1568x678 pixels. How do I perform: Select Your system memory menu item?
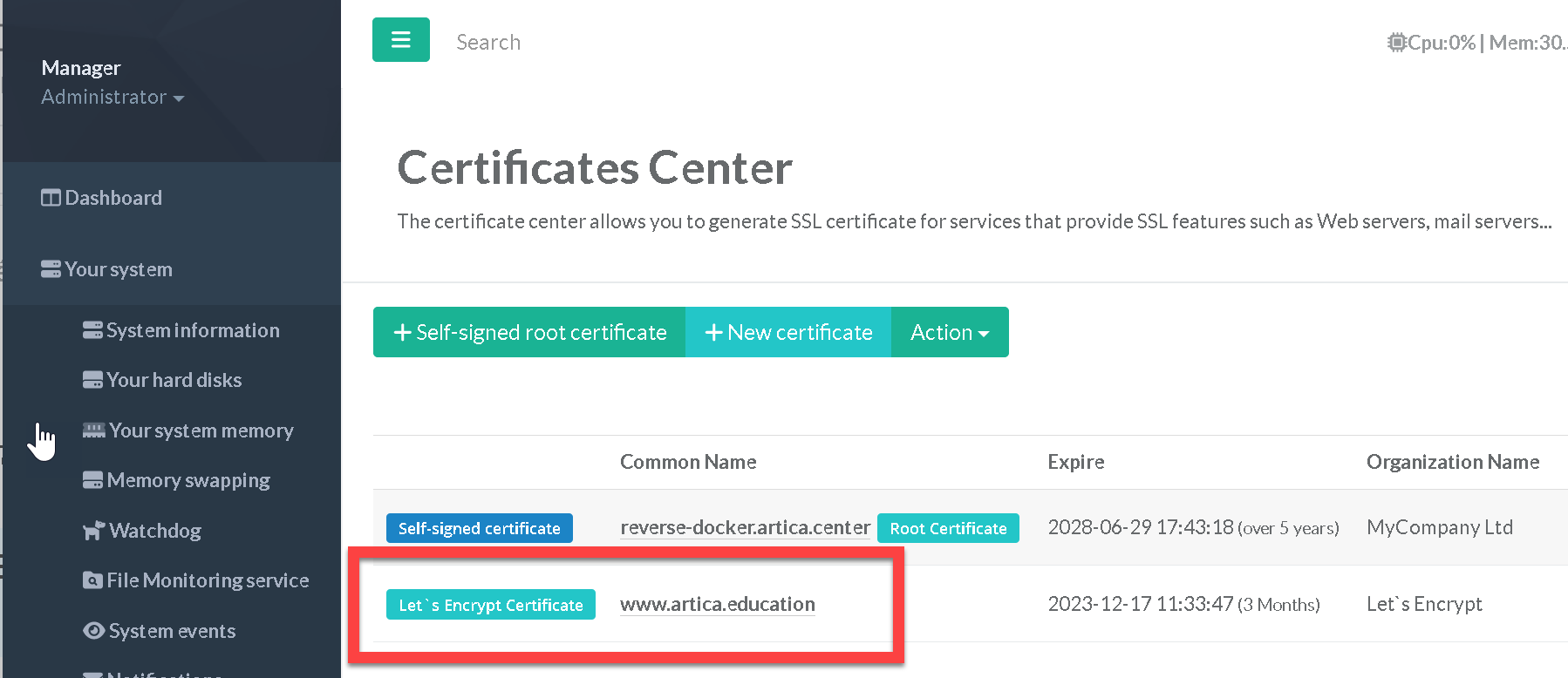tap(201, 431)
